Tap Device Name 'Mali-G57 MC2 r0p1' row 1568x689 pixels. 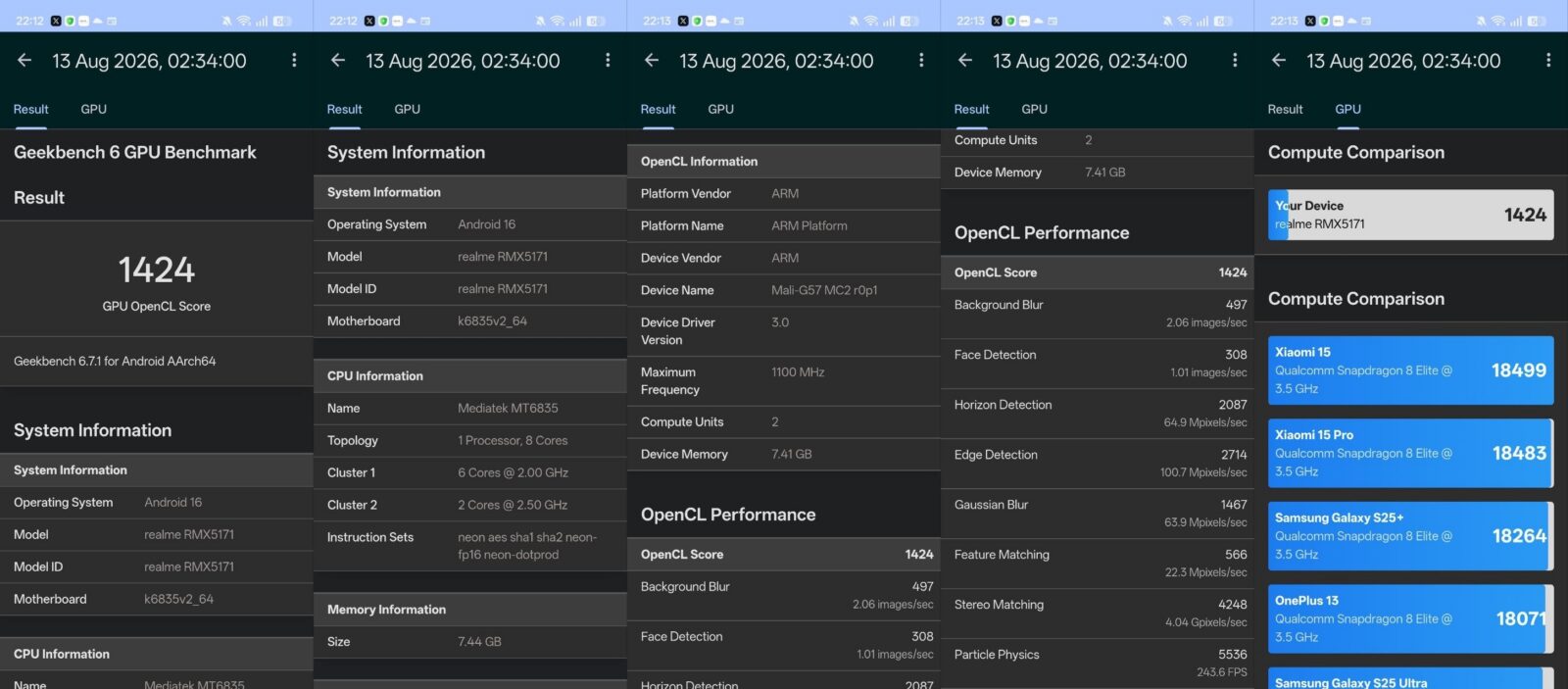click(784, 290)
